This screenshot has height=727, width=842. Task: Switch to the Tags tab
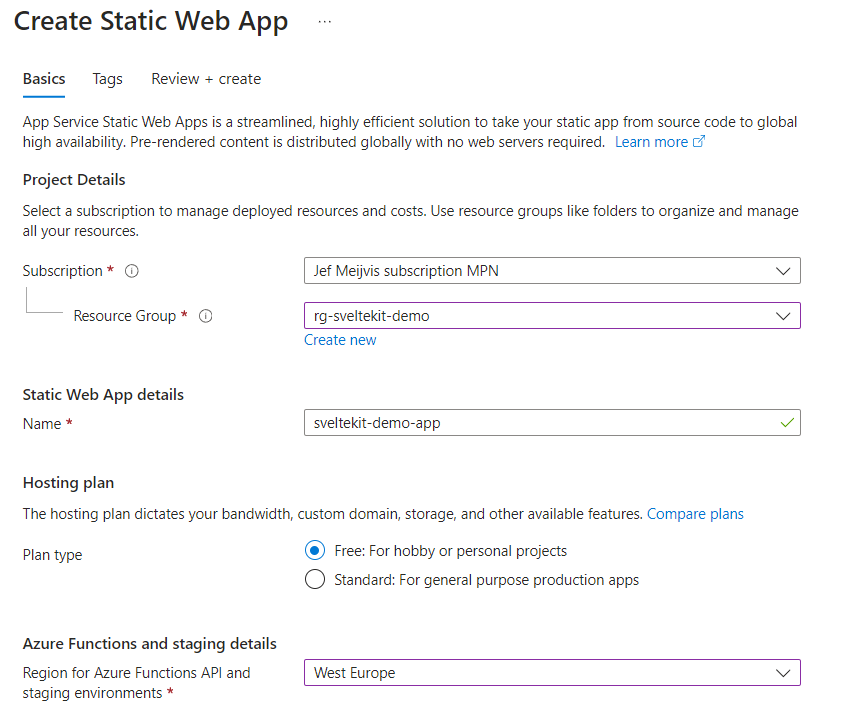click(107, 79)
